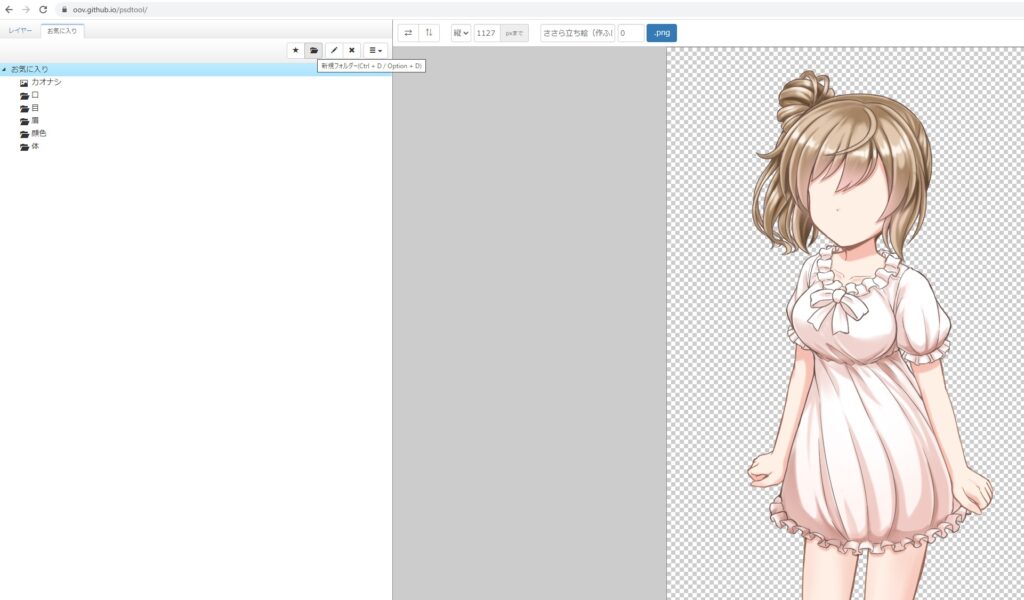Reload the PSDTool page
This screenshot has width=1024, height=600.
point(43,10)
